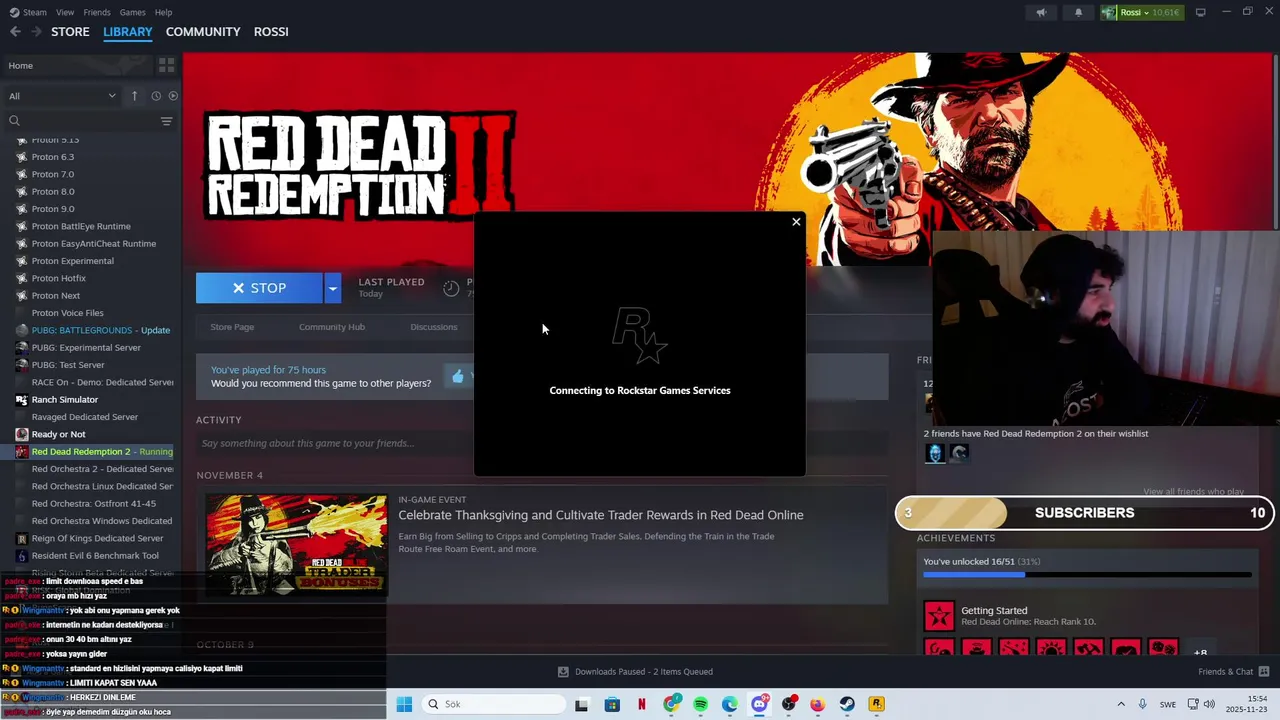Image resolution: width=1280 pixels, height=720 pixels.
Task: Open the Games menu
Action: coord(133,12)
